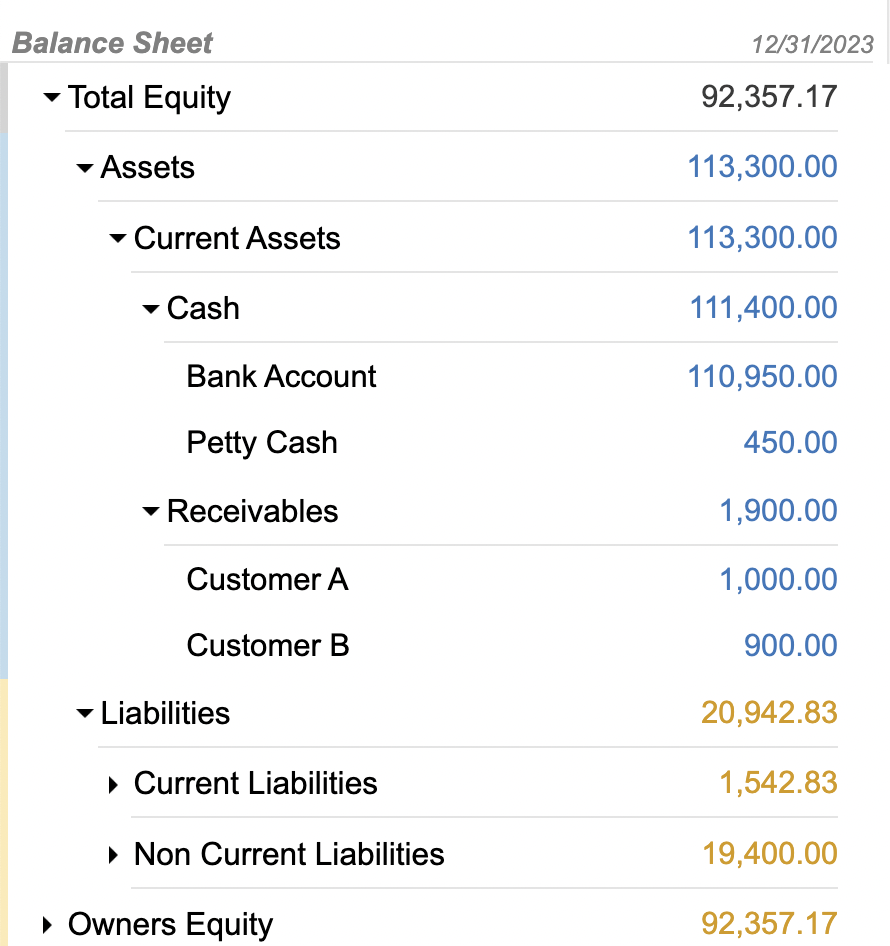Collapse the Current Assets group
Viewport: 890px width, 946px height.
coord(117,238)
